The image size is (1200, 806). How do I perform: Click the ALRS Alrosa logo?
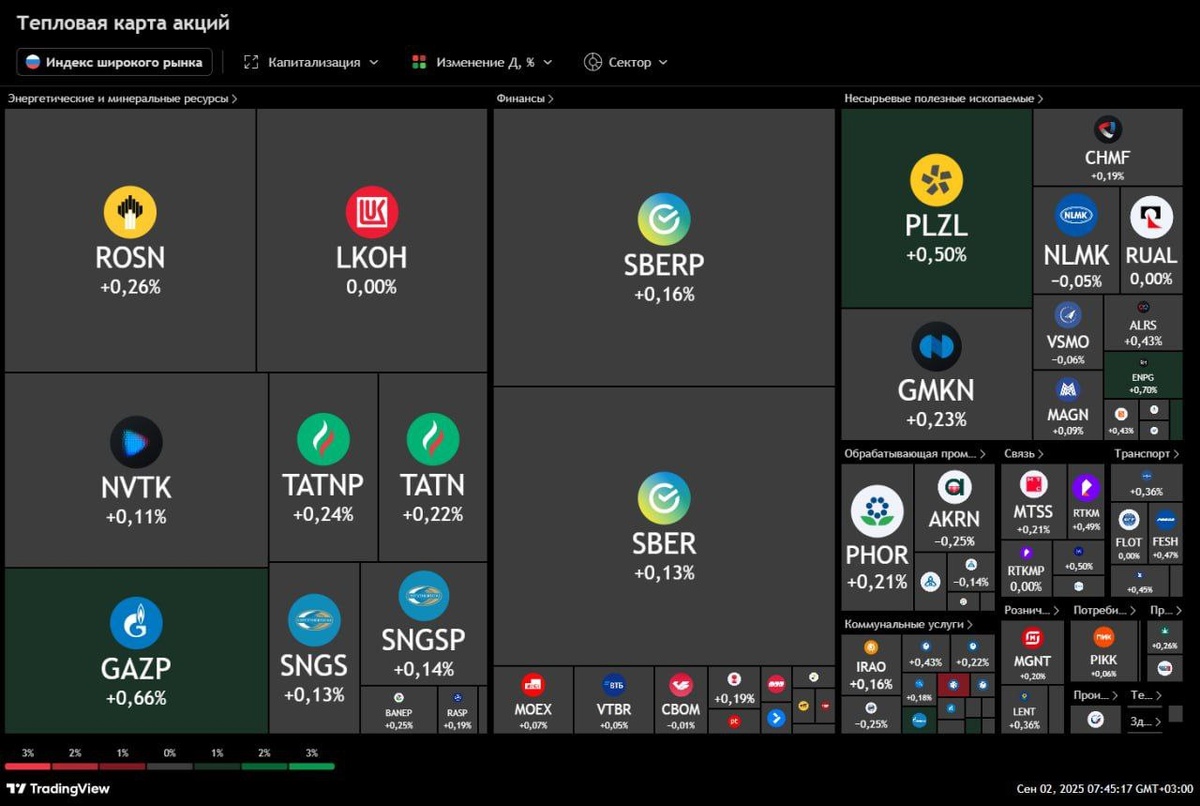coord(1143,308)
